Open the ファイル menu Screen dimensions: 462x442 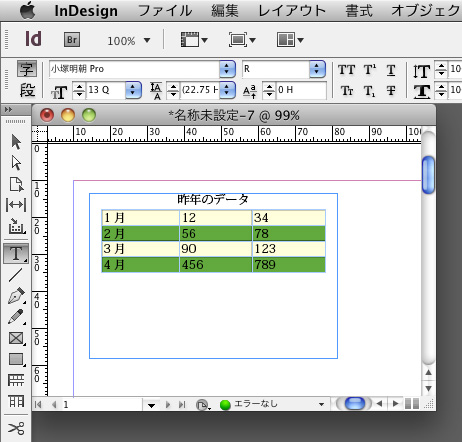coord(165,11)
